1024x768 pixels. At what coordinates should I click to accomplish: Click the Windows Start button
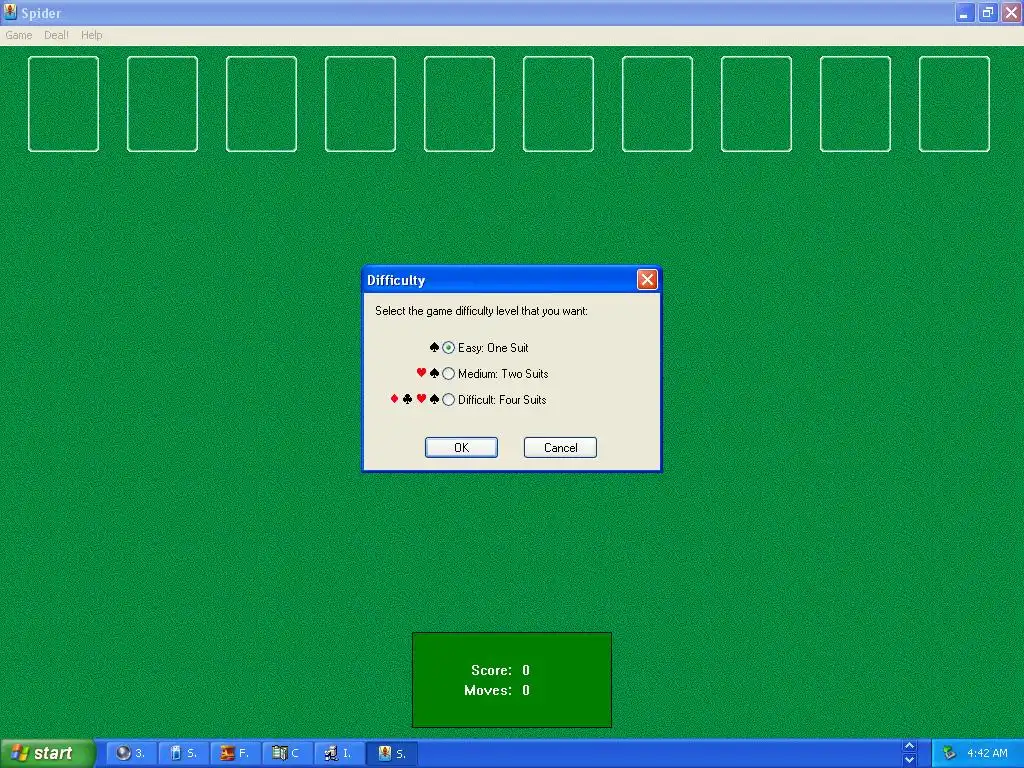tap(46, 754)
